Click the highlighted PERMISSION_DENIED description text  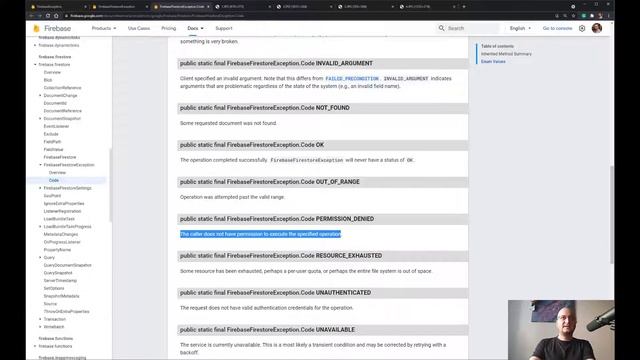[260, 234]
